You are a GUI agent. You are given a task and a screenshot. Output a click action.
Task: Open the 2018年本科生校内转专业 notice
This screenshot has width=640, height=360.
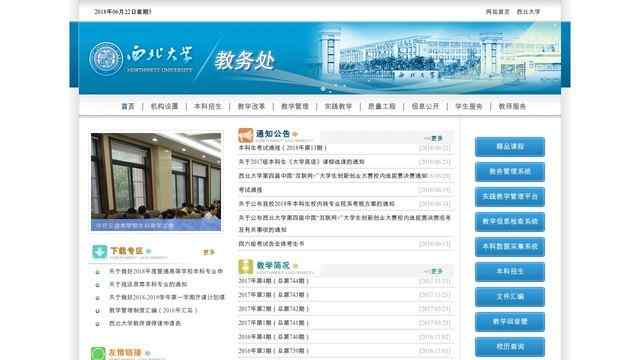coord(316,204)
